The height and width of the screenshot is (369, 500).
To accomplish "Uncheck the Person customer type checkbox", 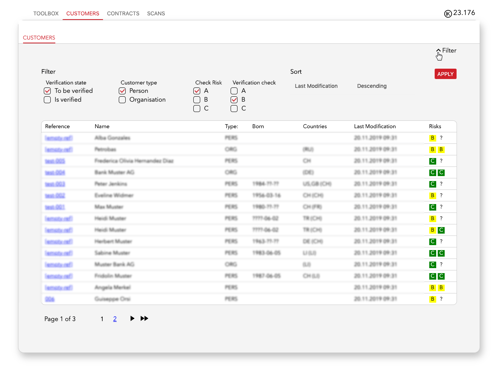I will pos(122,91).
